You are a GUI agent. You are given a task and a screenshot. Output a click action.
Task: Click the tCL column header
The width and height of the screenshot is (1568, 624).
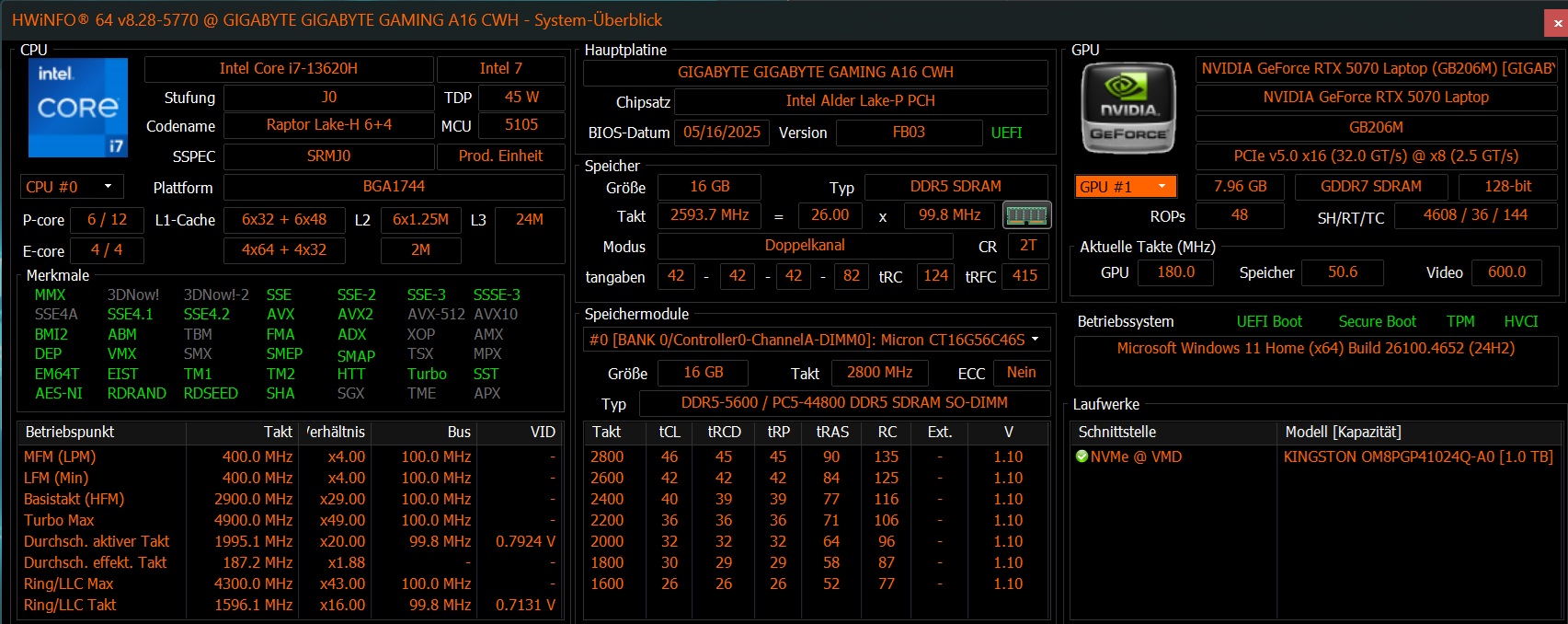pos(670,433)
